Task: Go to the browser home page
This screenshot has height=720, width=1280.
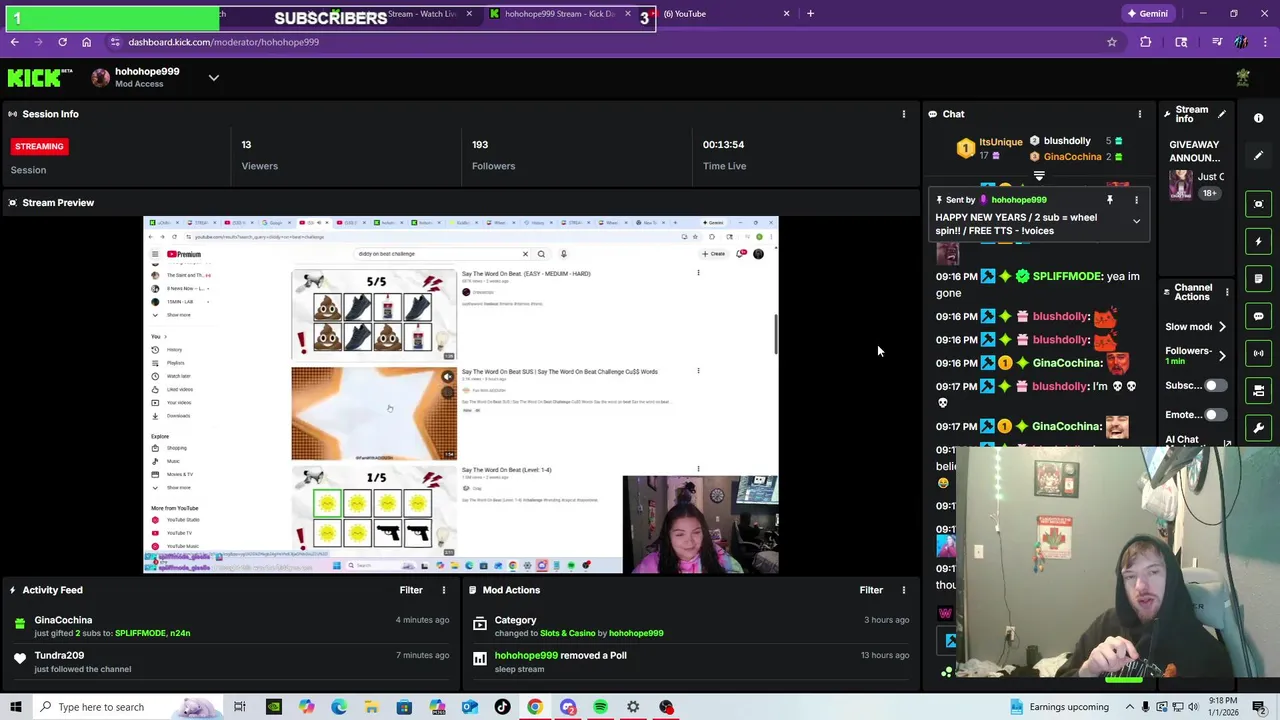Action: (86, 42)
